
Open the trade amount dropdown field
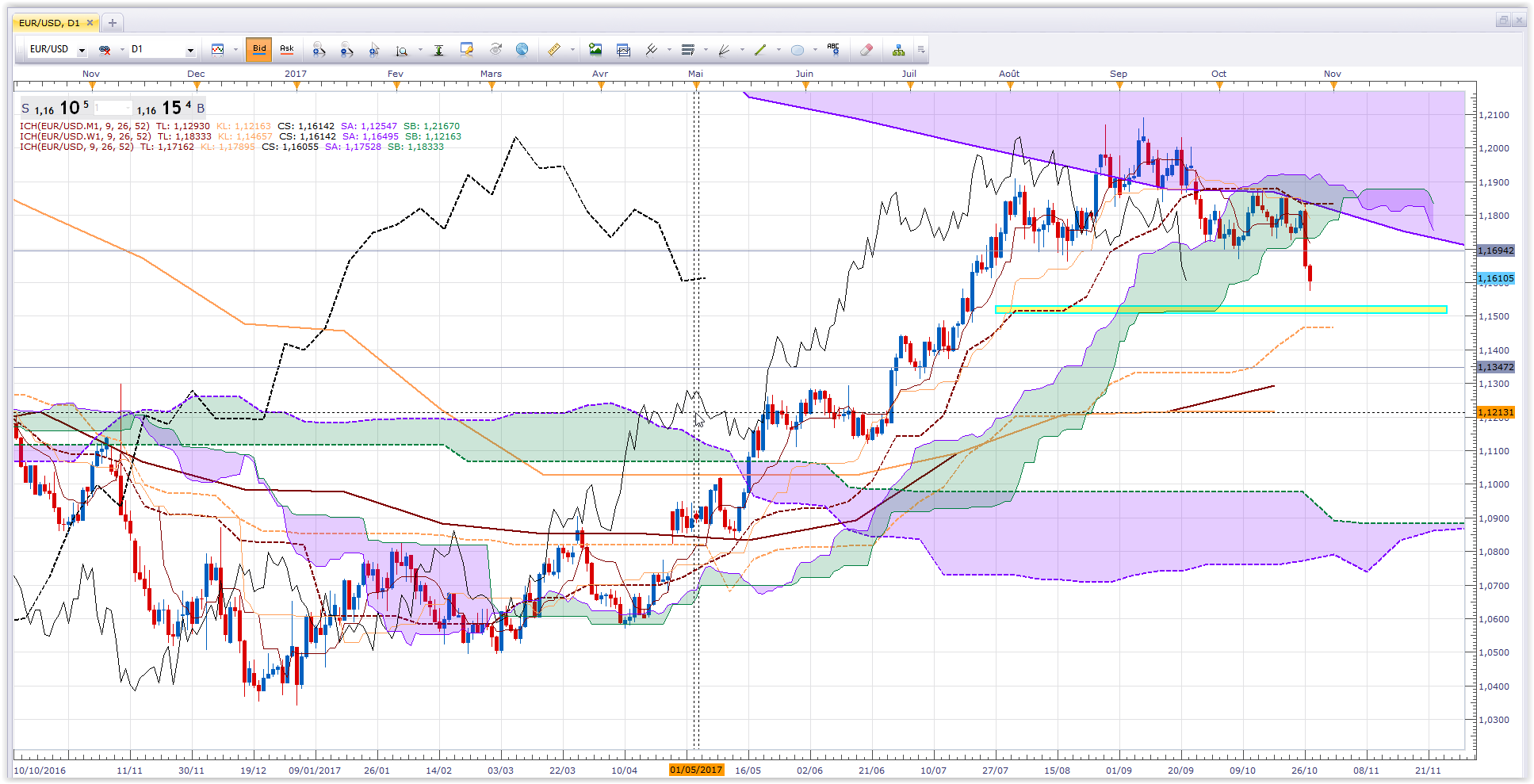coord(113,108)
